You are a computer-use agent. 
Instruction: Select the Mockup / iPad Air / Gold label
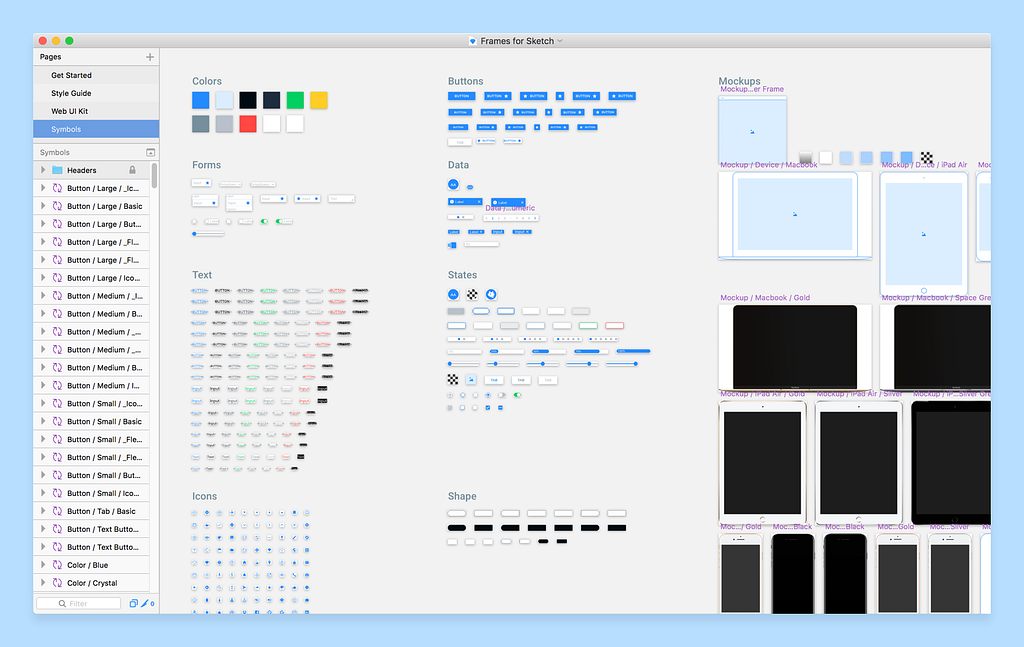[762, 394]
